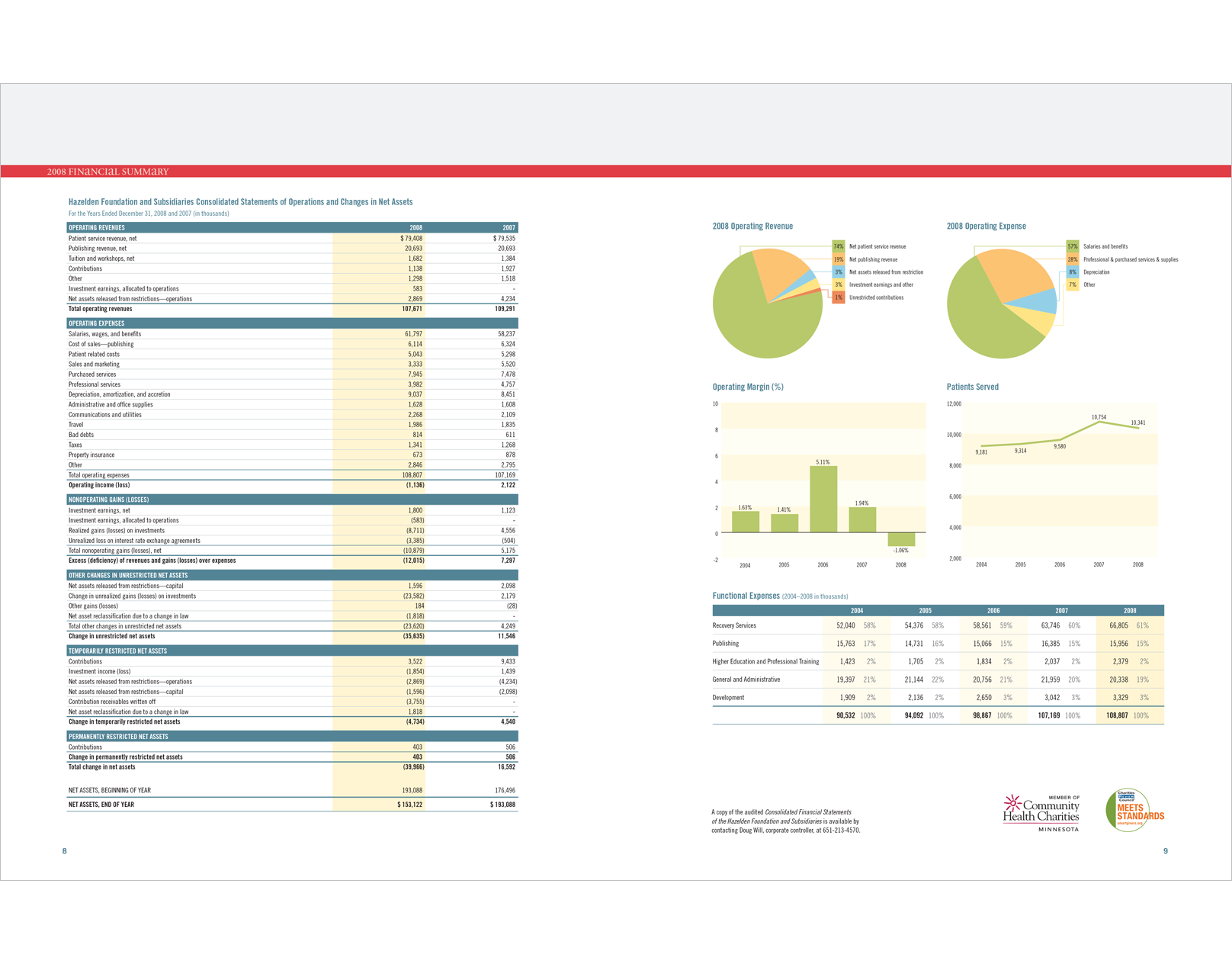Click the Depreciation, amortization, and accretion row
Image resolution: width=1232 pixels, height=964 pixels.
pyautogui.click(x=292, y=394)
